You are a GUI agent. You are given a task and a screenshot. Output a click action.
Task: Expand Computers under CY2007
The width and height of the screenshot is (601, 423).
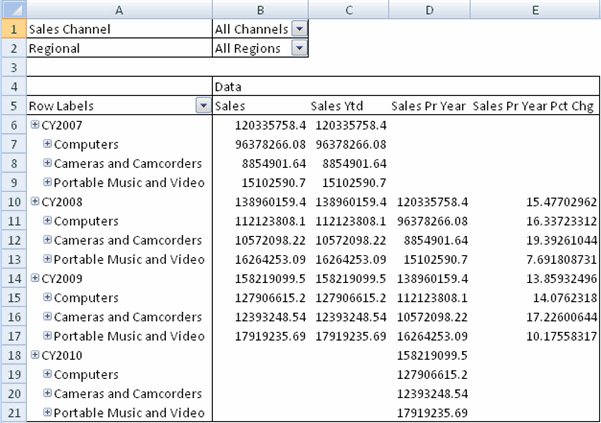tap(47, 144)
